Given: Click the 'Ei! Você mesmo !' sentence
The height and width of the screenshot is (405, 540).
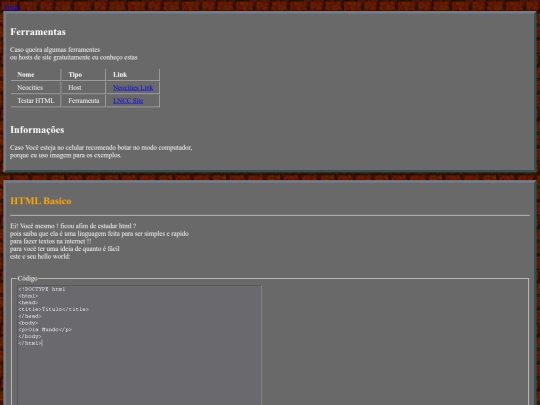Looking at the screenshot, I should [x=73, y=226].
